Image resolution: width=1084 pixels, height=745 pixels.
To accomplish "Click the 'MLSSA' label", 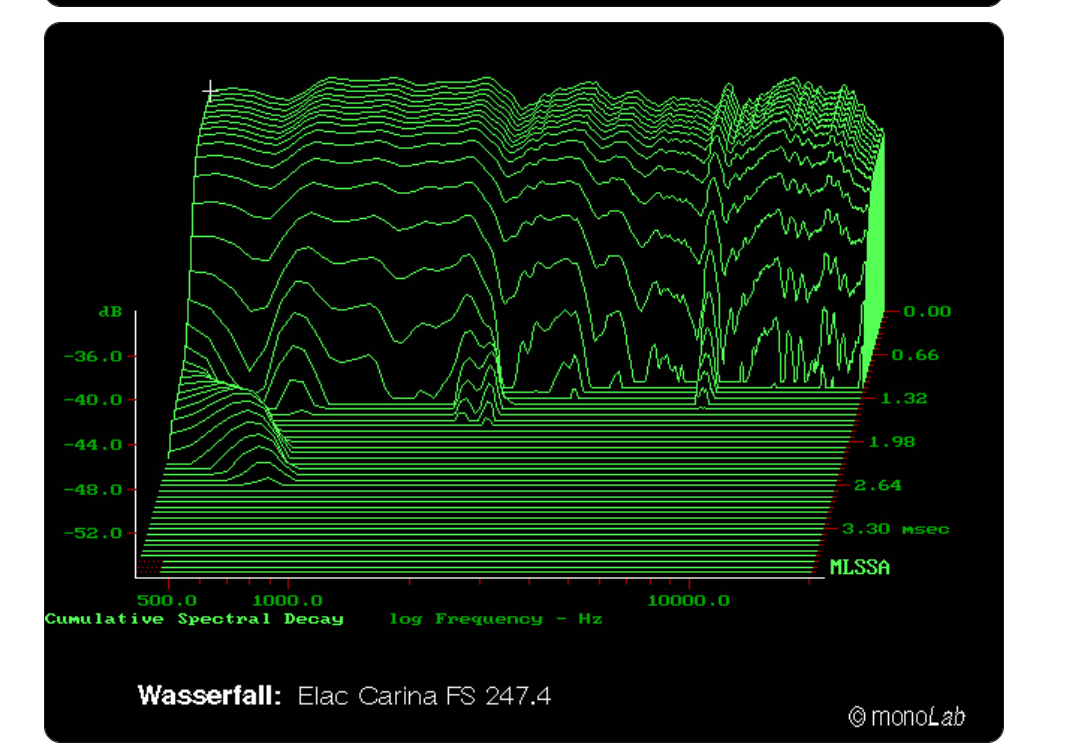I will pos(860,567).
